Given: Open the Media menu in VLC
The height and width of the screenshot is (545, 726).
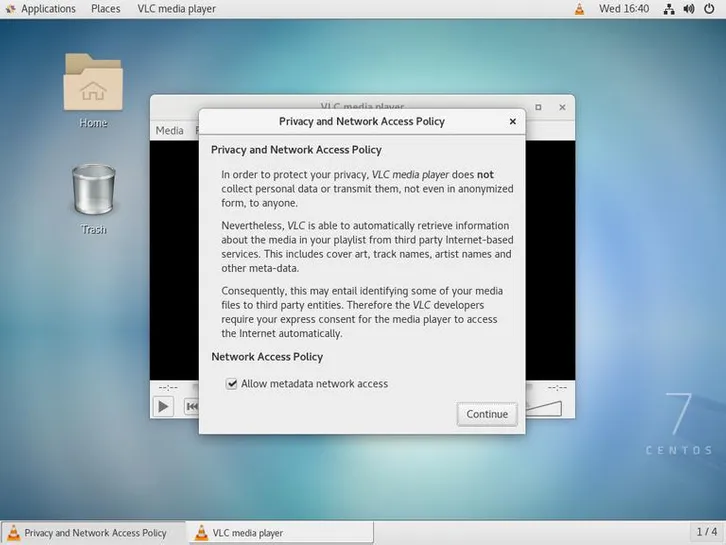Looking at the screenshot, I should pyautogui.click(x=169, y=131).
